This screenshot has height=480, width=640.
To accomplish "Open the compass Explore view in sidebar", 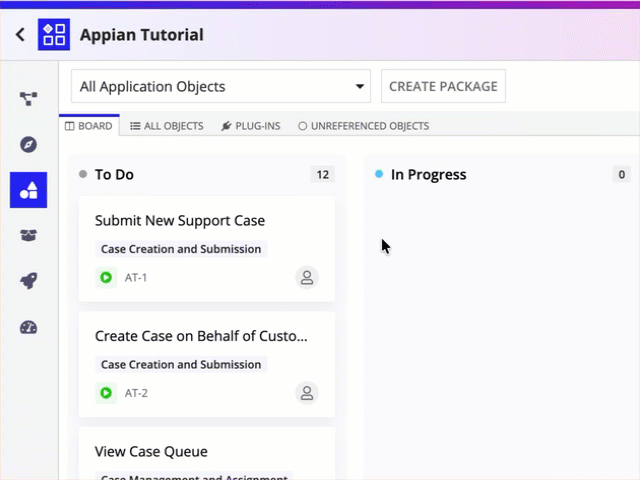I will [x=29, y=144].
